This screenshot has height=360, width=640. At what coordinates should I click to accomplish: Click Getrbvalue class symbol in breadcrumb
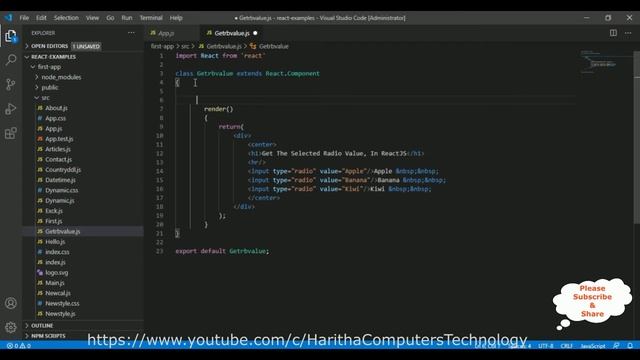pos(273,47)
